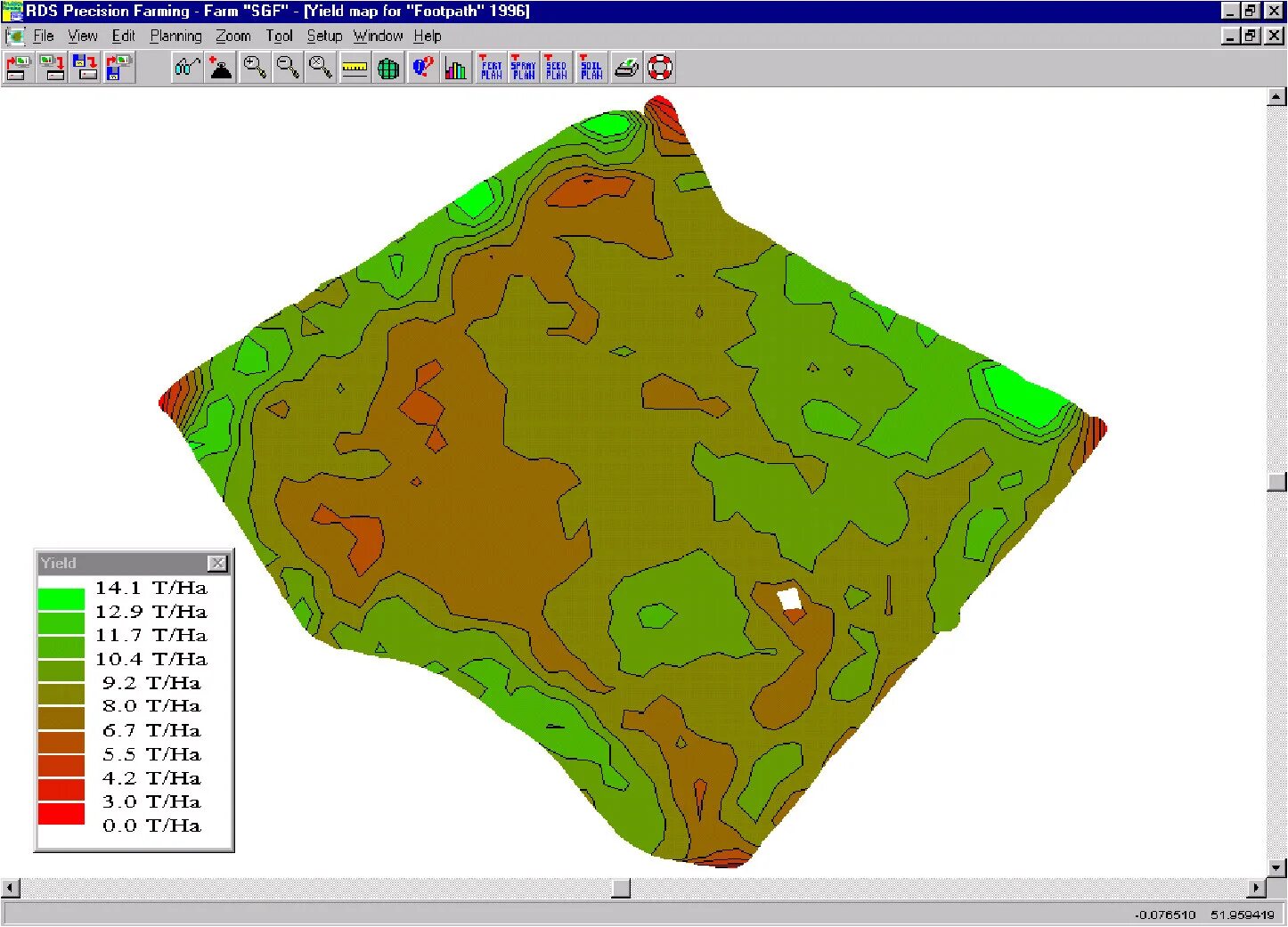1288x927 pixels.
Task: Click the 11.7 T/Ha legend color swatch
Action: point(61,646)
